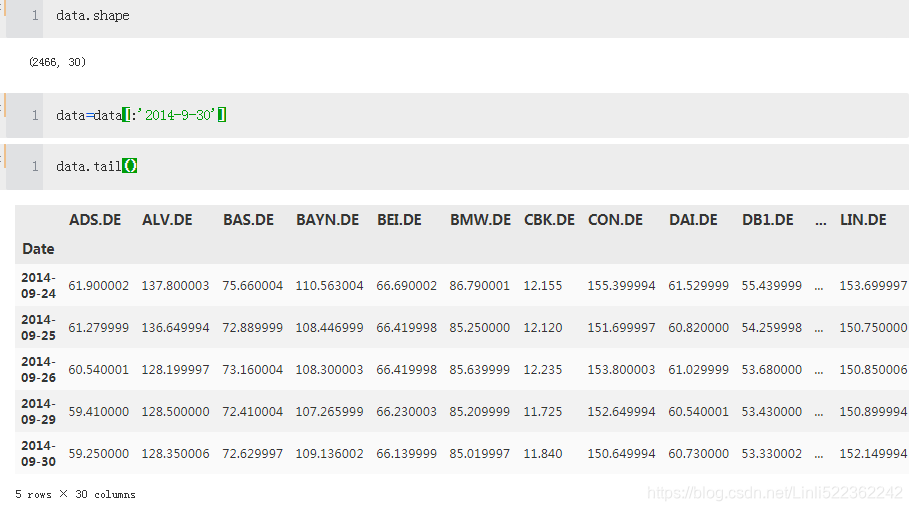
Task: Click the ADS.DE column header
Action: (95, 220)
